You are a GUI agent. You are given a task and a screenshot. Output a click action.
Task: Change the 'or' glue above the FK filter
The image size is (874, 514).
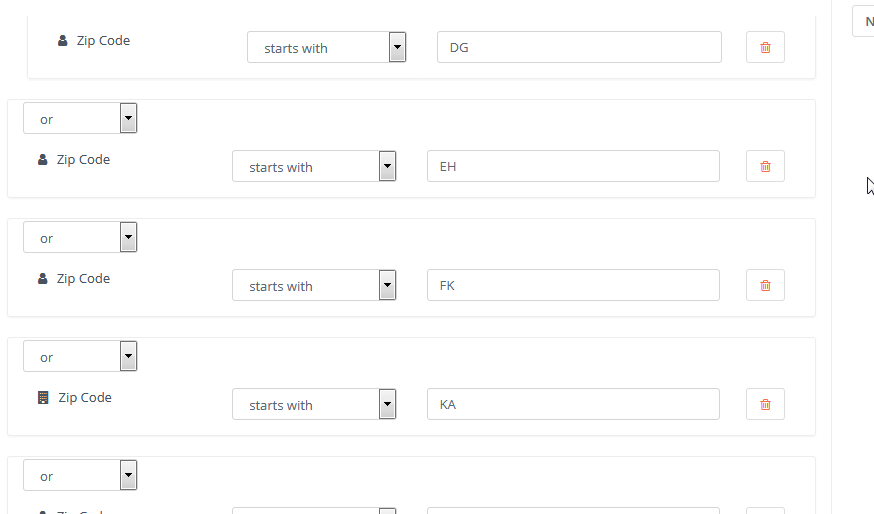(80, 237)
